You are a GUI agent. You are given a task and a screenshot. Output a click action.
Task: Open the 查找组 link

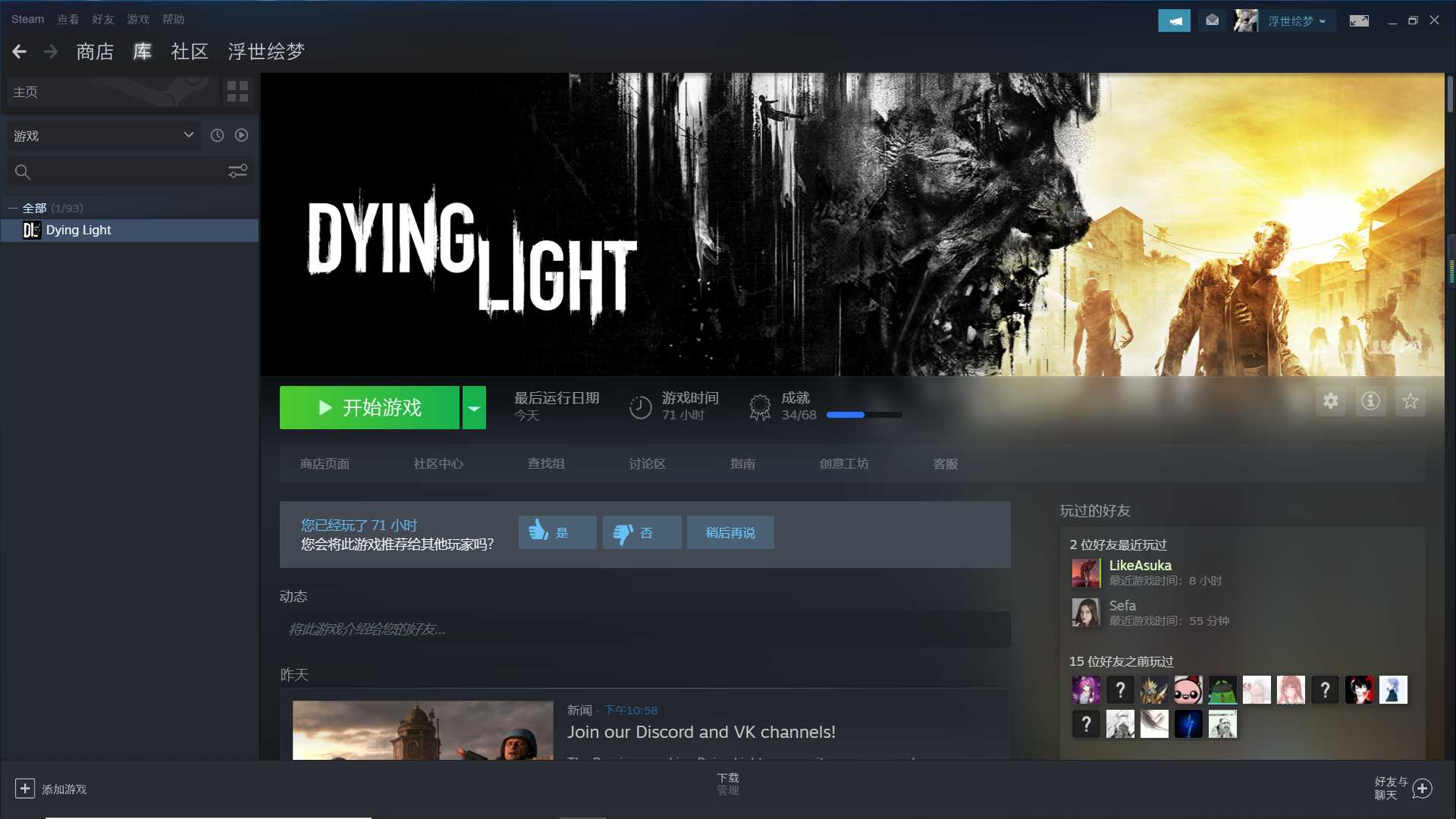coord(546,463)
